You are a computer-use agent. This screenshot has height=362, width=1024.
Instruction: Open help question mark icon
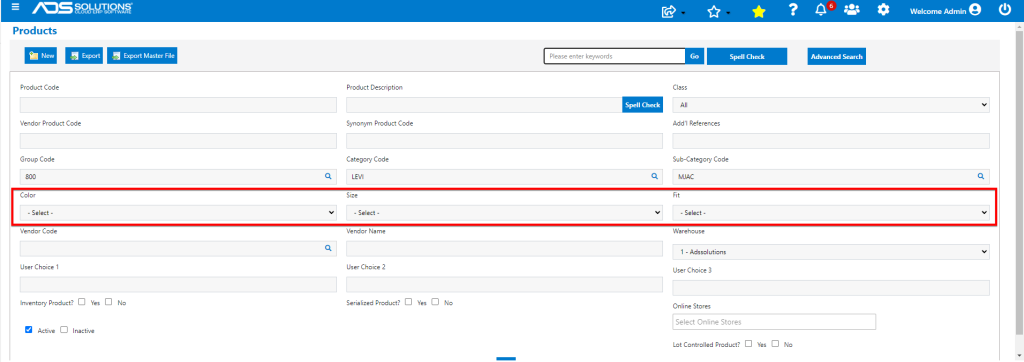point(793,10)
